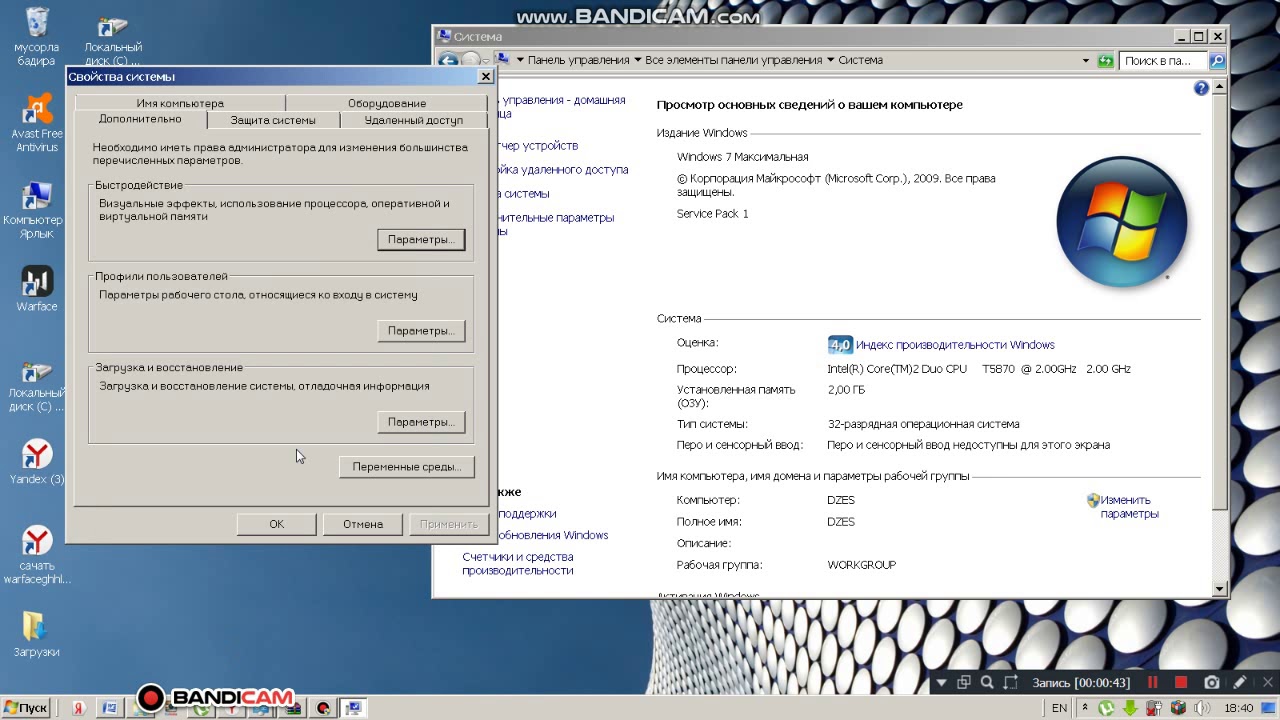
Task: Open Индекс производительности Windows link
Action: (x=955, y=345)
